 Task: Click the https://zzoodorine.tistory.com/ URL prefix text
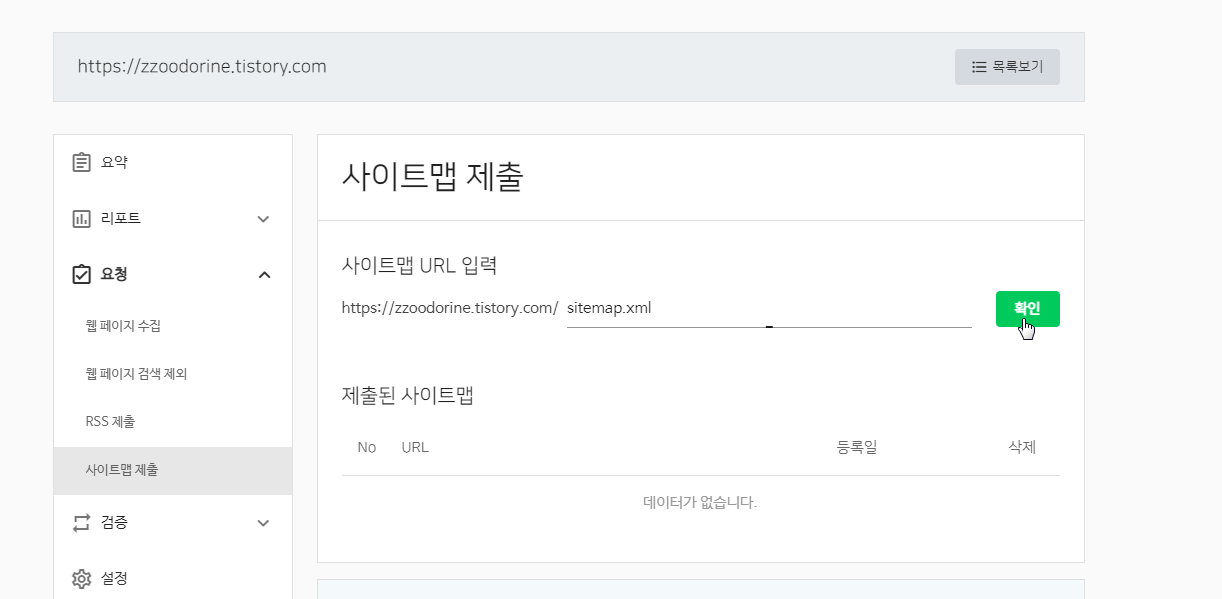pyautogui.click(x=450, y=308)
